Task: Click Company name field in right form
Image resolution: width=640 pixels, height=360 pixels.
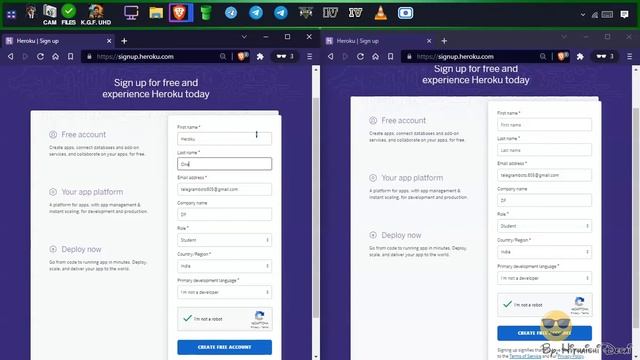Action: [x=544, y=200]
